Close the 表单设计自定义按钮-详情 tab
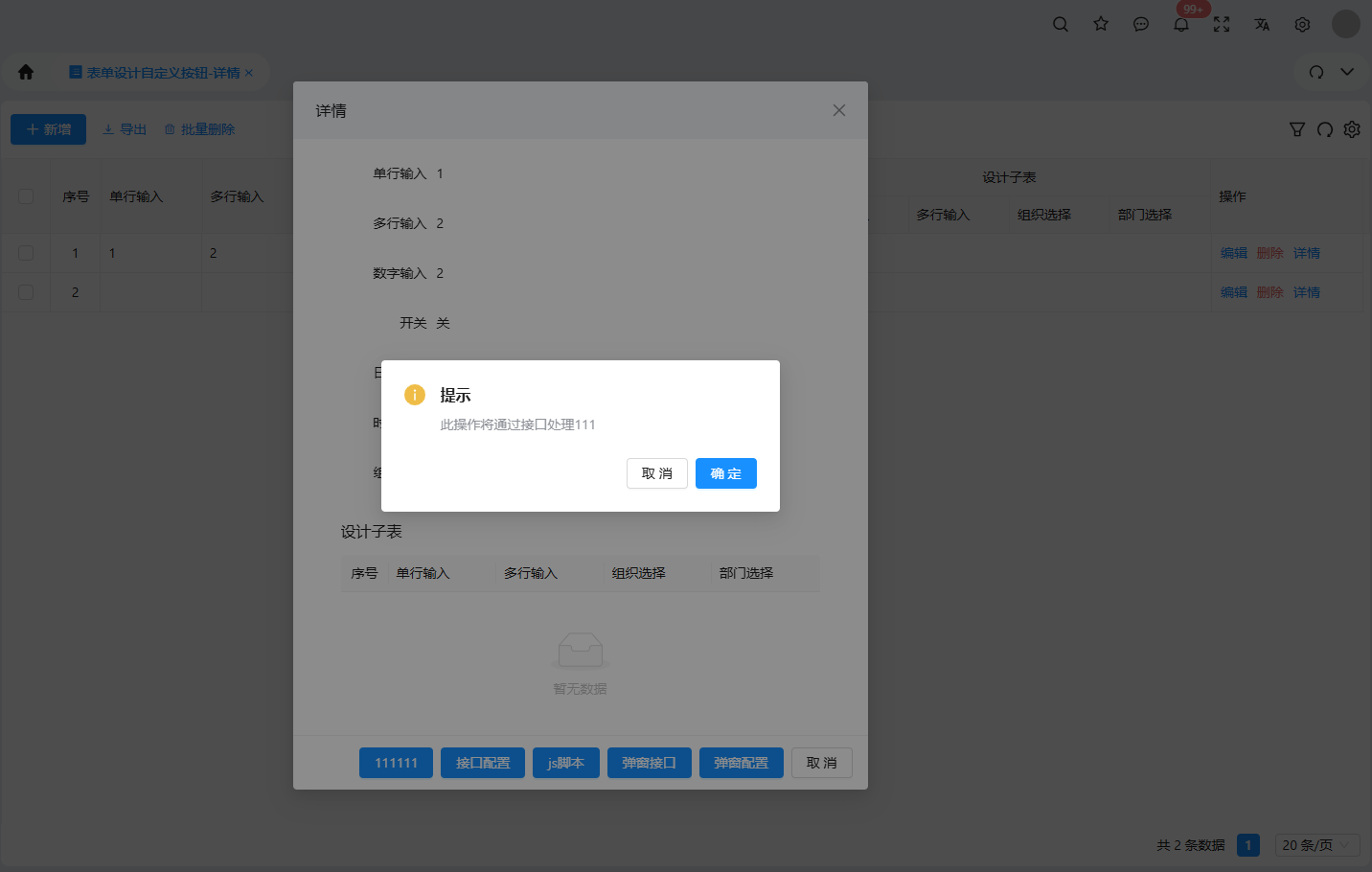Viewport: 1372px width, 872px height. [x=249, y=73]
